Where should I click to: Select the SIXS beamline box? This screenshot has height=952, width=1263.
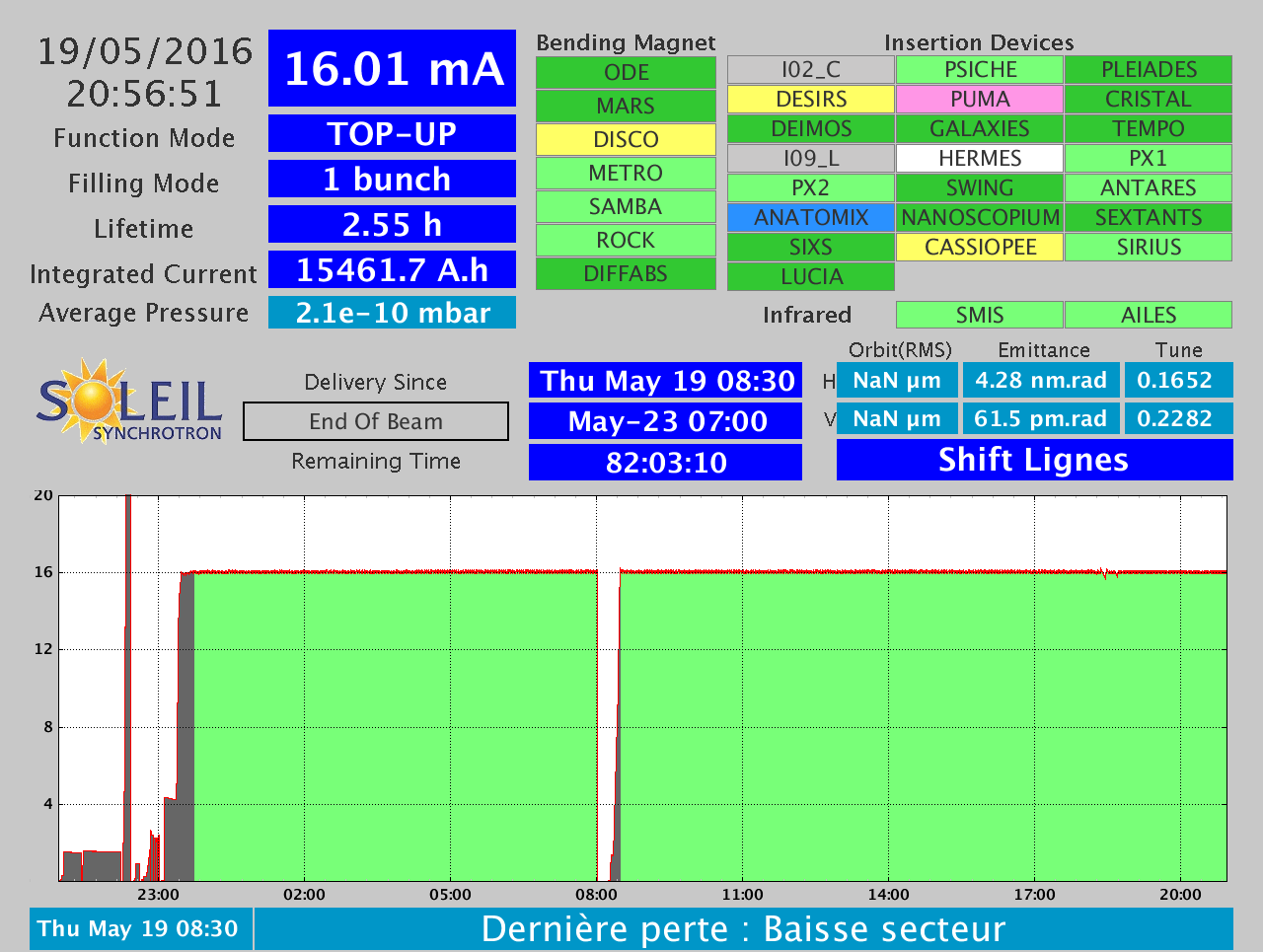(x=811, y=247)
